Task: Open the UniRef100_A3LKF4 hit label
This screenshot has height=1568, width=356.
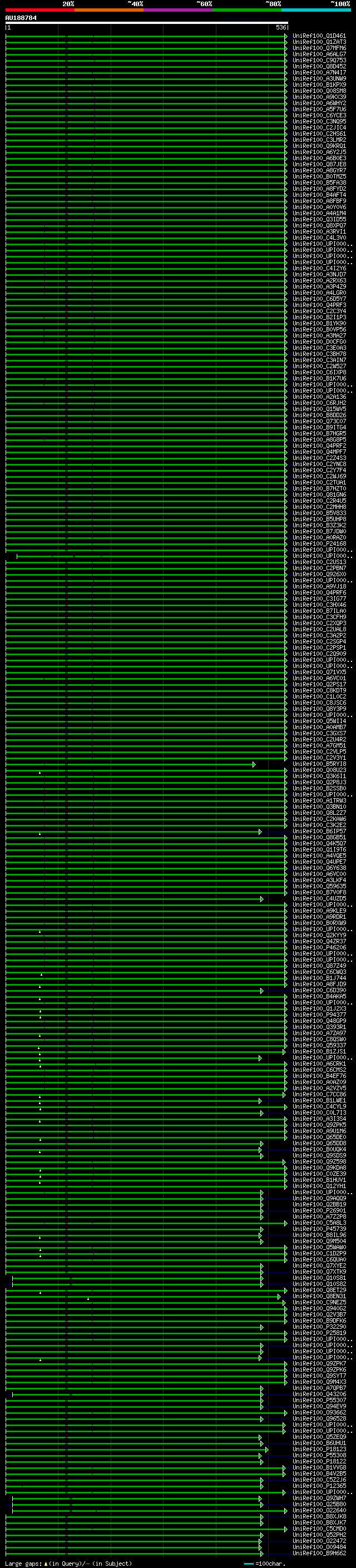Action: point(319,881)
